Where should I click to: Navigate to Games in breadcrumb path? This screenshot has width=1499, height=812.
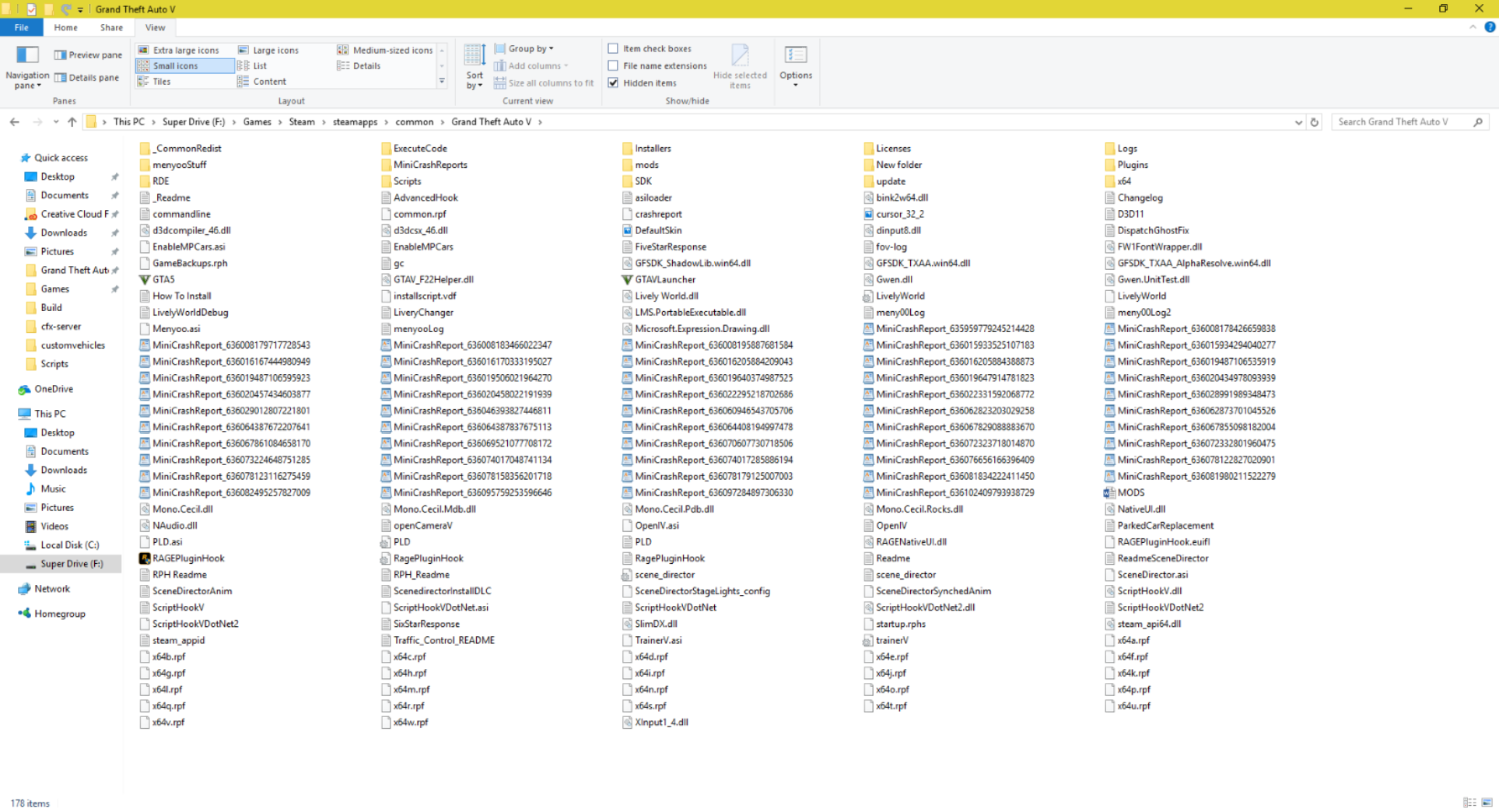point(257,122)
